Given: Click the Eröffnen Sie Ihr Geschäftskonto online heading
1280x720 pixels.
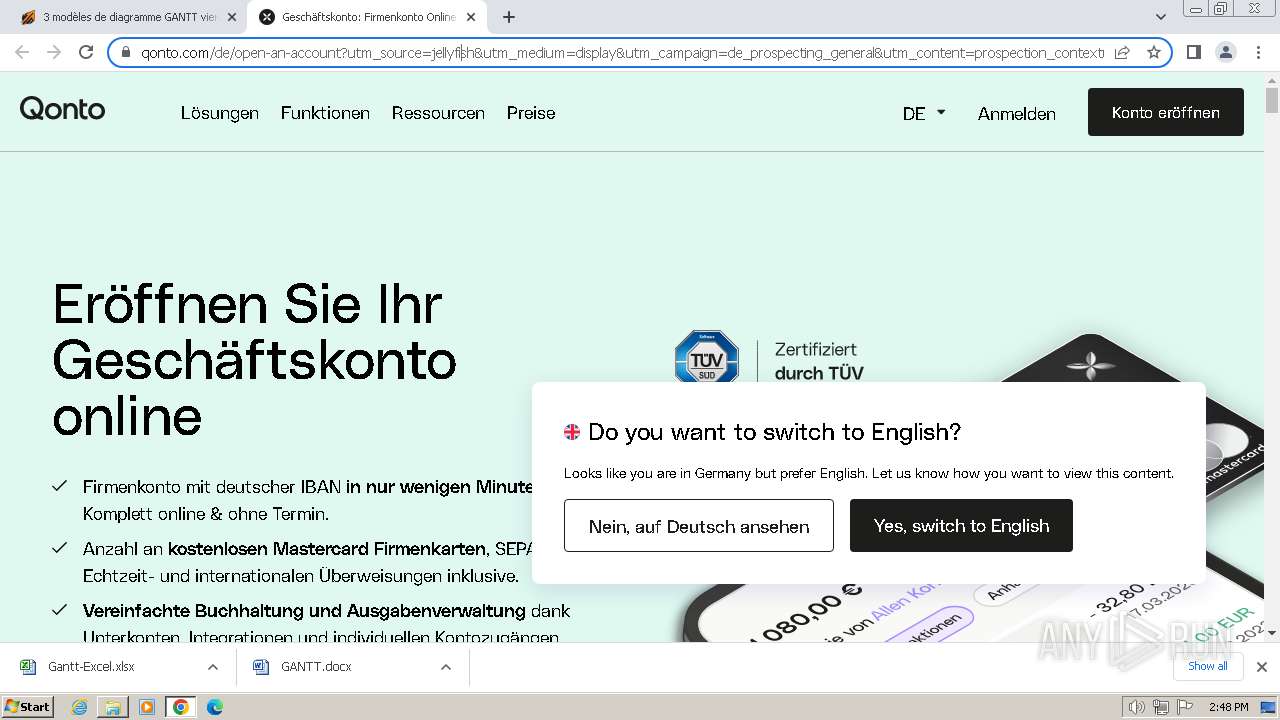Looking at the screenshot, I should click(255, 359).
